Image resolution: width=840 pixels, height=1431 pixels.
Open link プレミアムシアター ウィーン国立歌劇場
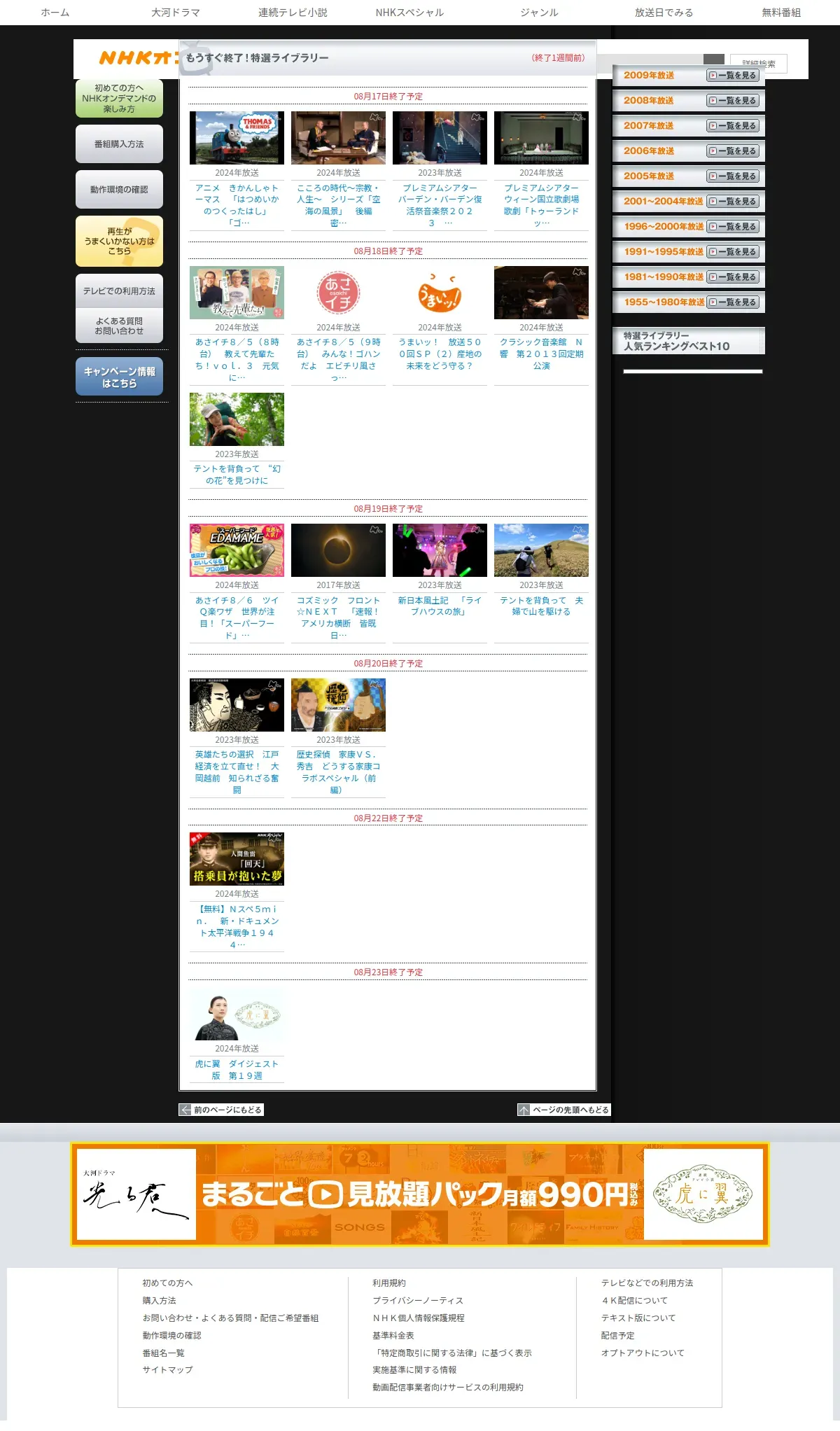(x=541, y=205)
